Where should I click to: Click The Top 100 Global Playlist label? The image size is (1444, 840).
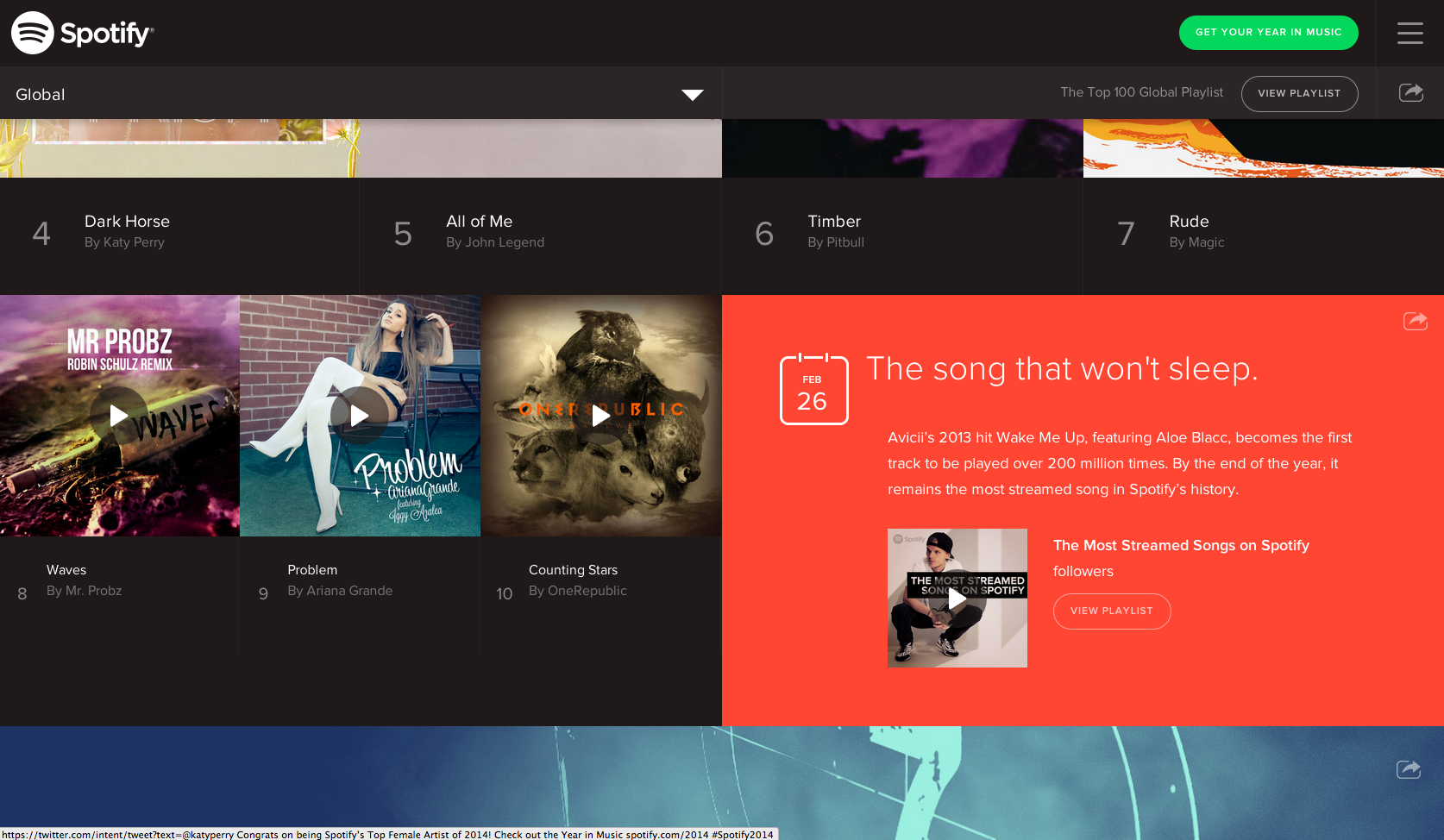1141,92
